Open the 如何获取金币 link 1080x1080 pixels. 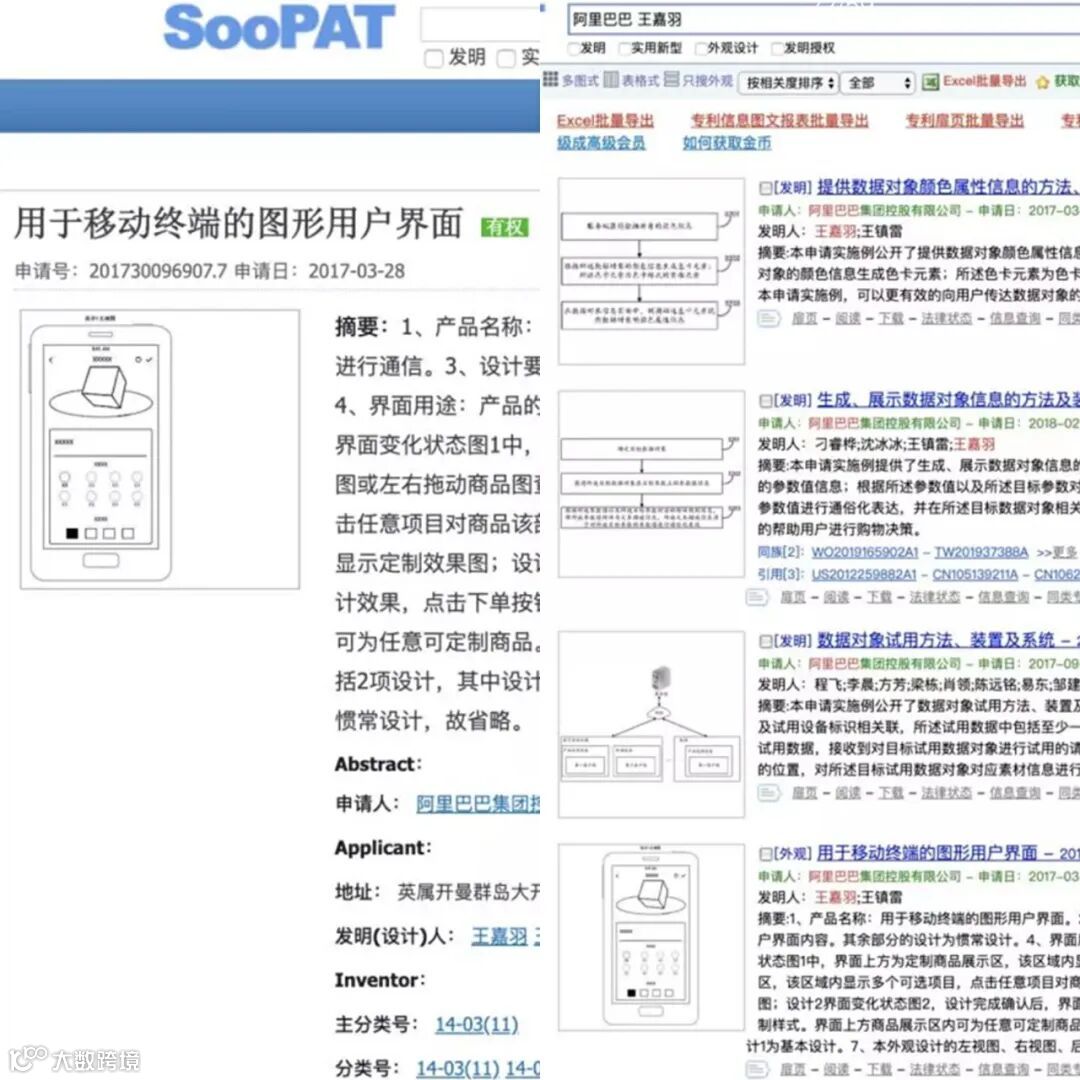point(727,143)
